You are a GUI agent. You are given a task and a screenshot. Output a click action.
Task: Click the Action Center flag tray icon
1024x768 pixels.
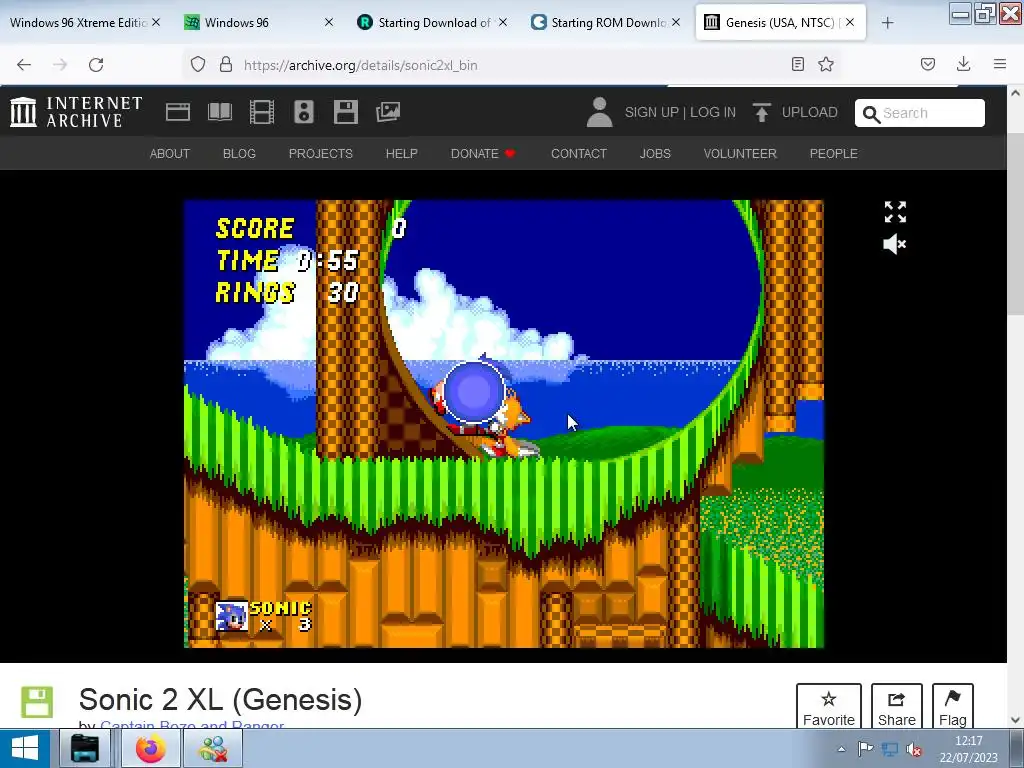[x=865, y=749]
